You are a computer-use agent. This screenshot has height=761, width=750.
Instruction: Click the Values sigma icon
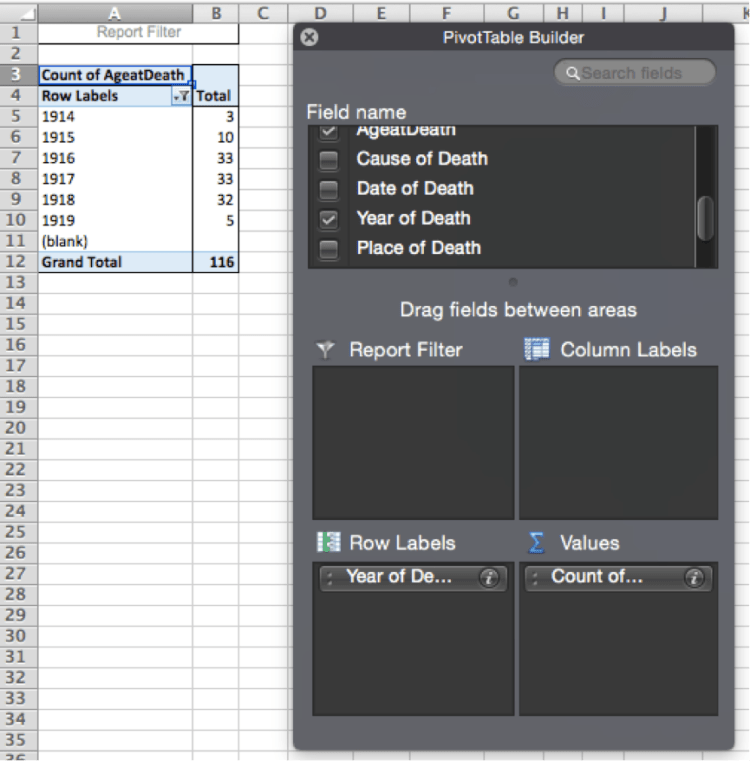tap(537, 543)
